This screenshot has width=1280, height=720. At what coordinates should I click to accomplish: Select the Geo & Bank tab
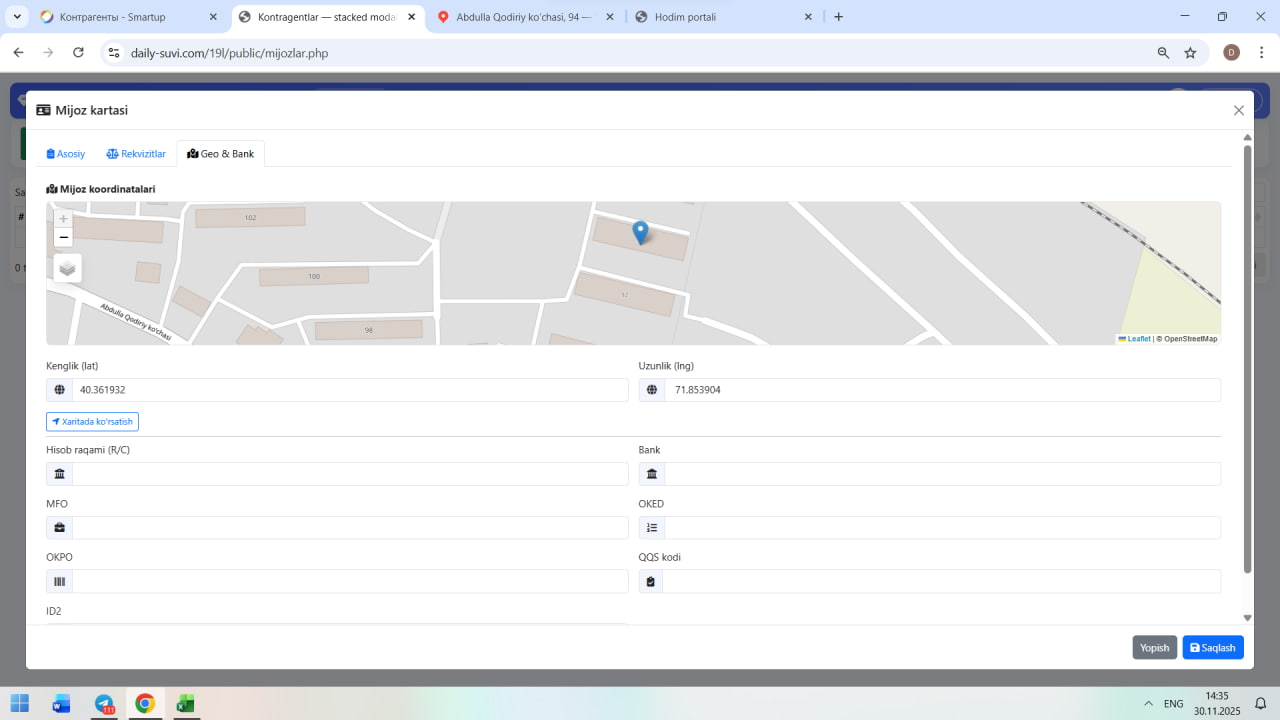pyautogui.click(x=221, y=154)
